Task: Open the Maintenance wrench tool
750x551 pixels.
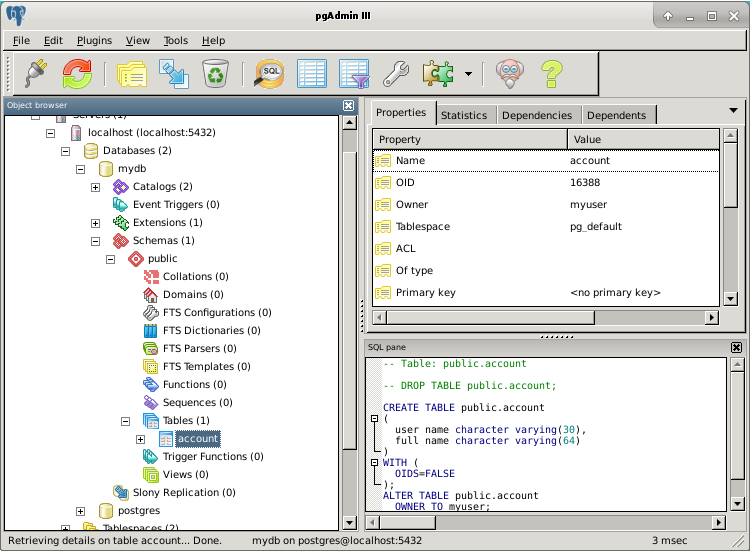Action: [396, 74]
